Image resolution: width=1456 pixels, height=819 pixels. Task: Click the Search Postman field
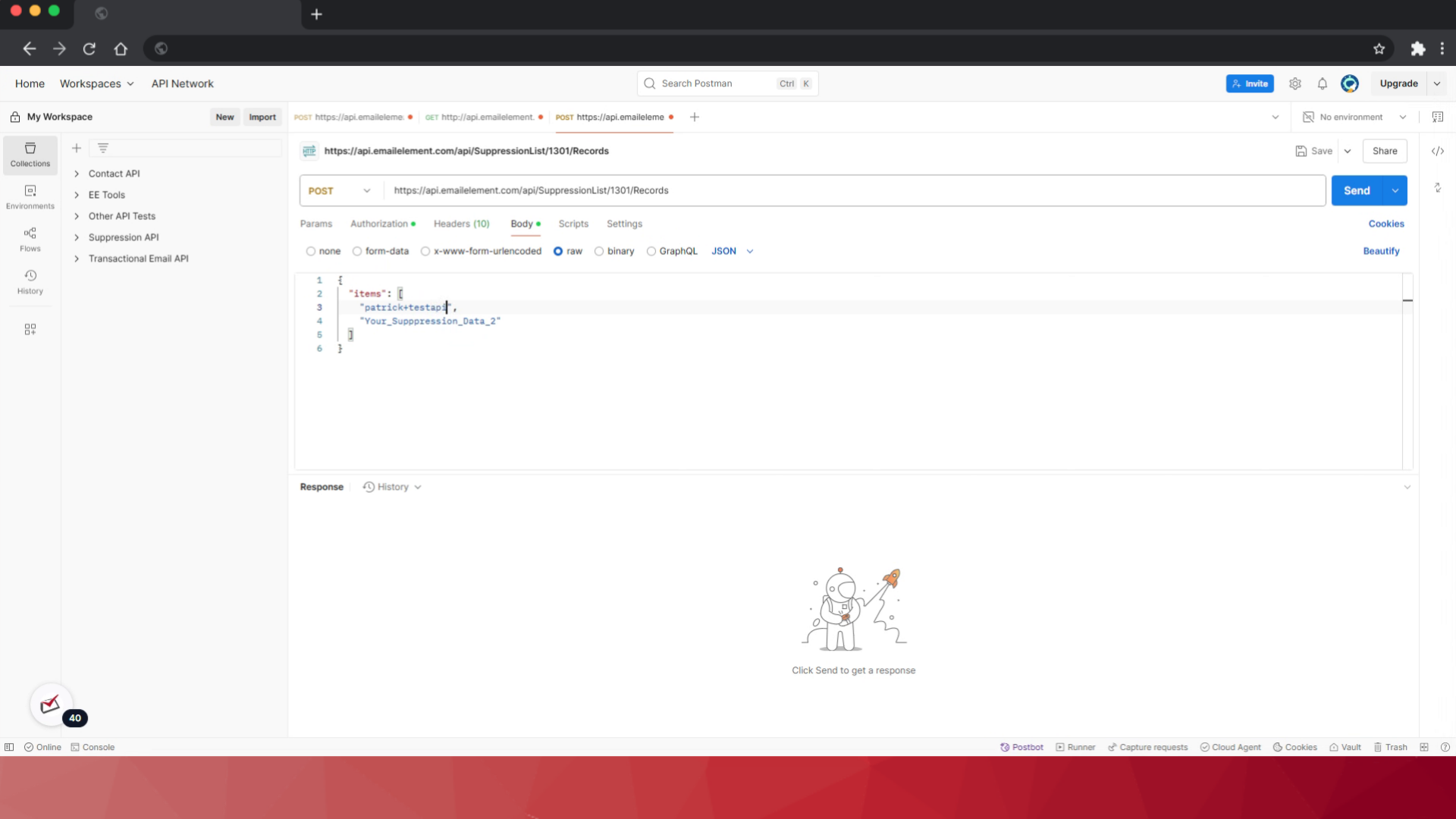728,83
